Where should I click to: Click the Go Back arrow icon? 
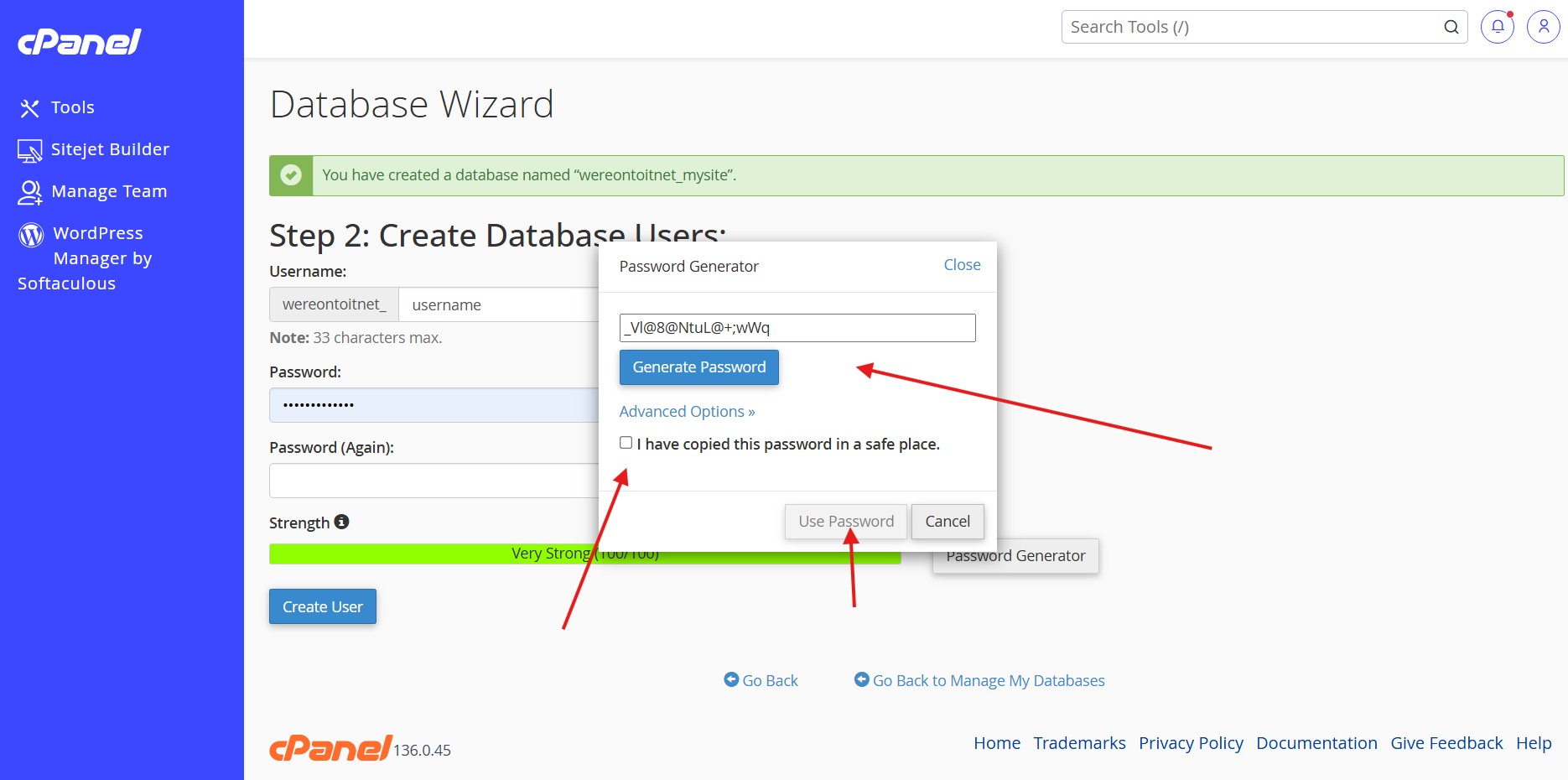[x=731, y=679]
